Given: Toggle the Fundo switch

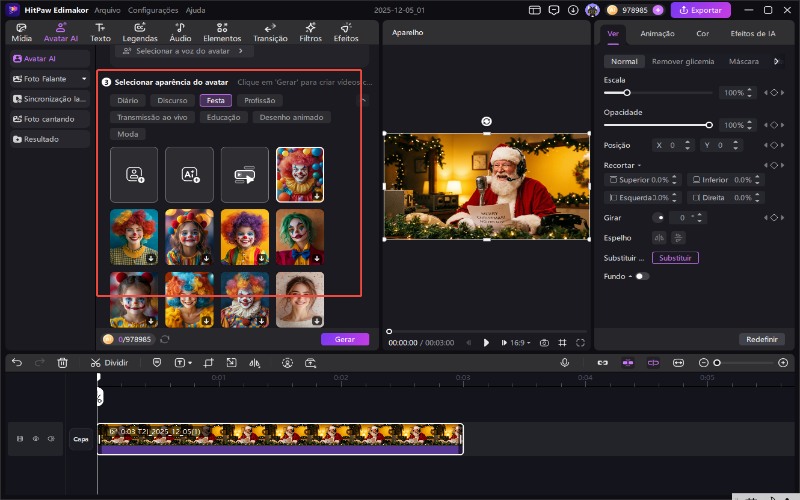Looking at the screenshot, I should click(x=641, y=276).
